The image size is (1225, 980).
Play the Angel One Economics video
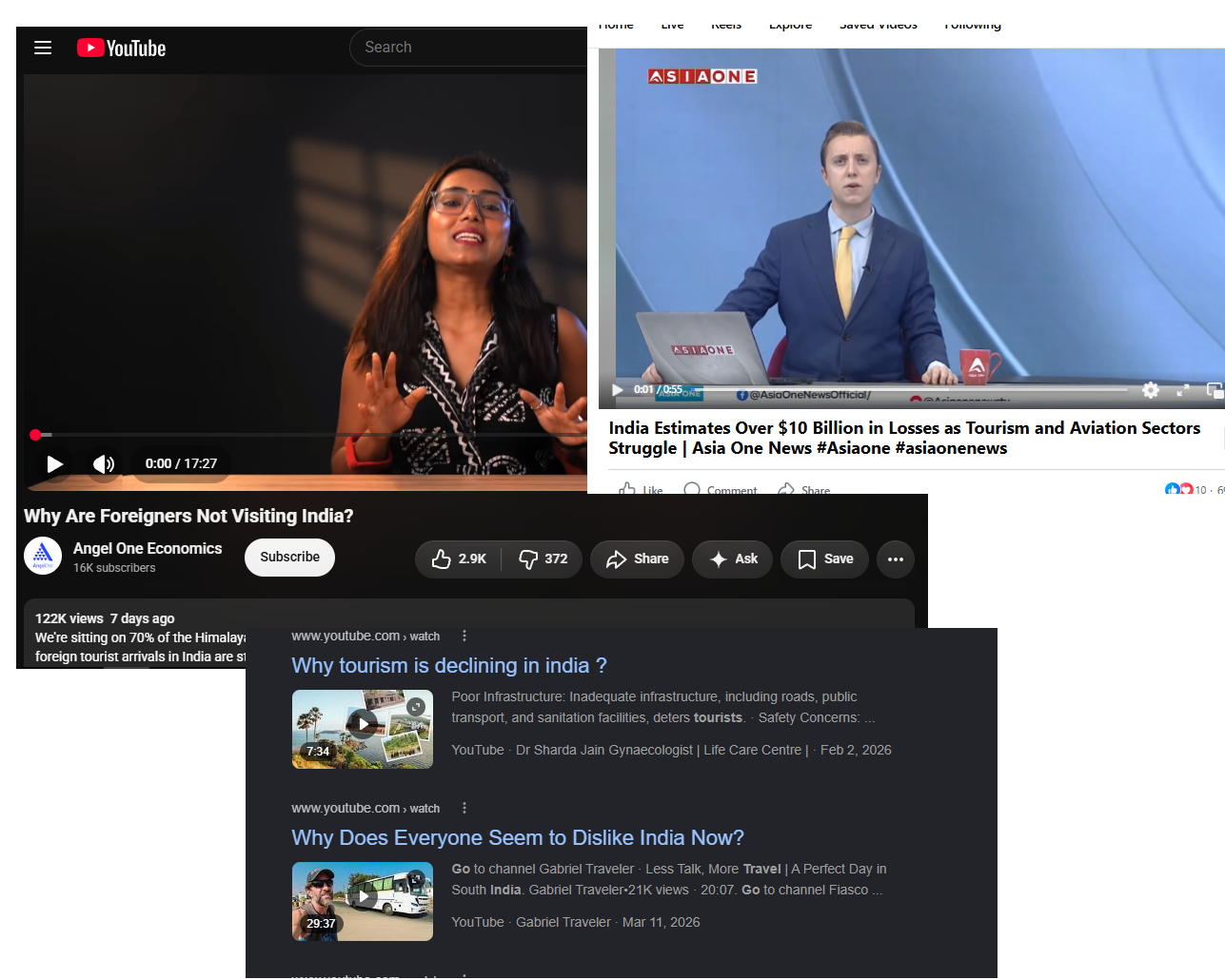pos(55,463)
